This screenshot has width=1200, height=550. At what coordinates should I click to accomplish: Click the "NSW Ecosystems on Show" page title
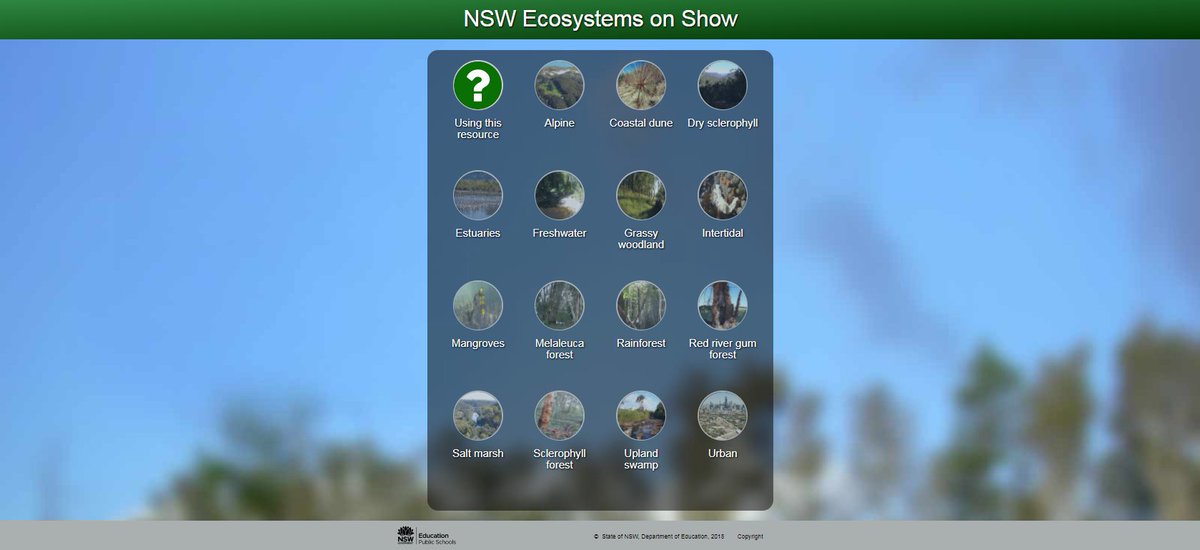tap(600, 19)
